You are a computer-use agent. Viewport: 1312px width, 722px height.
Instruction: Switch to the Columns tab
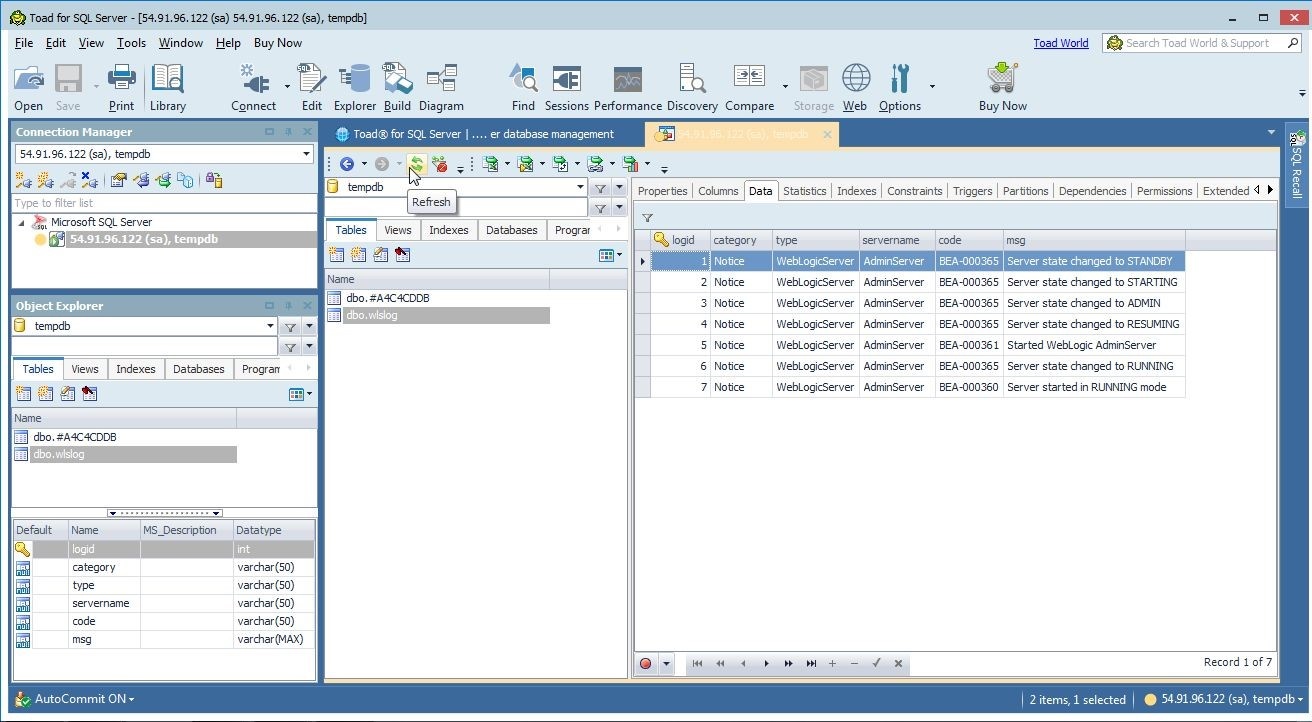click(x=718, y=191)
